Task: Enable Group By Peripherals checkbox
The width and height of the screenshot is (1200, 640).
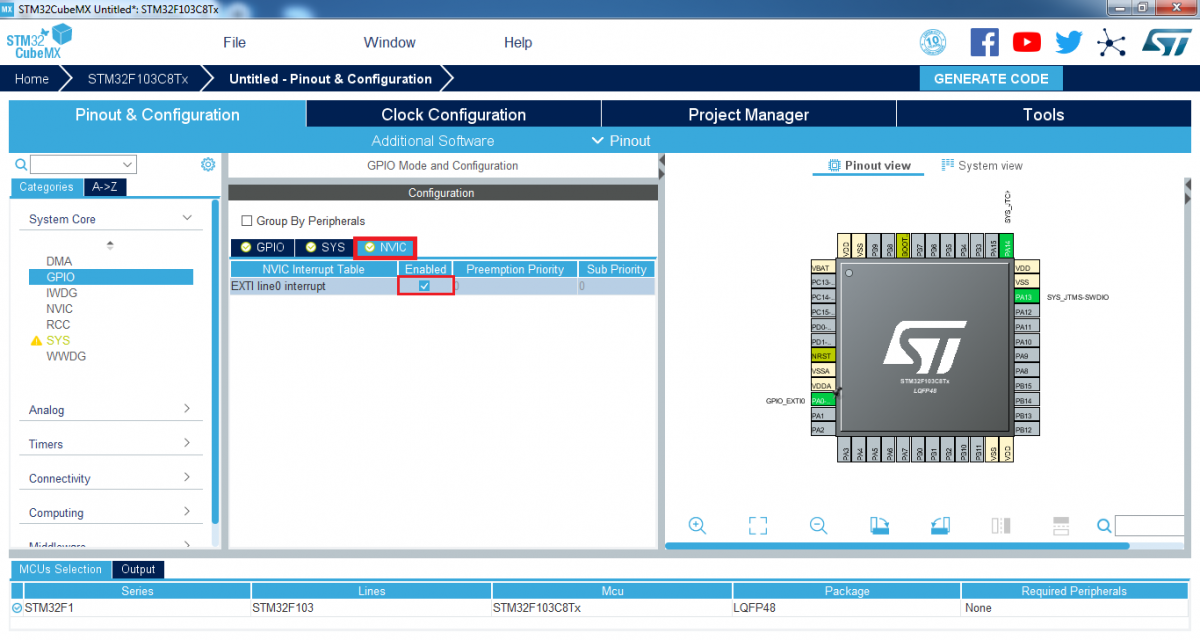Action: [247, 221]
